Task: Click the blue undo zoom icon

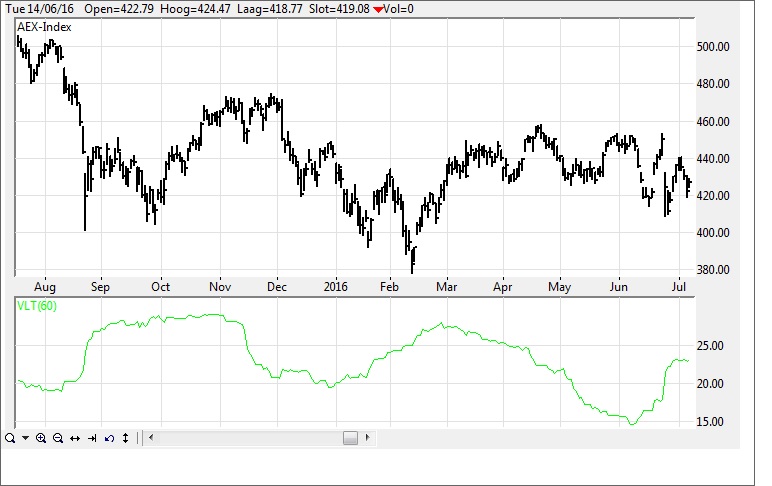Action: point(109,438)
